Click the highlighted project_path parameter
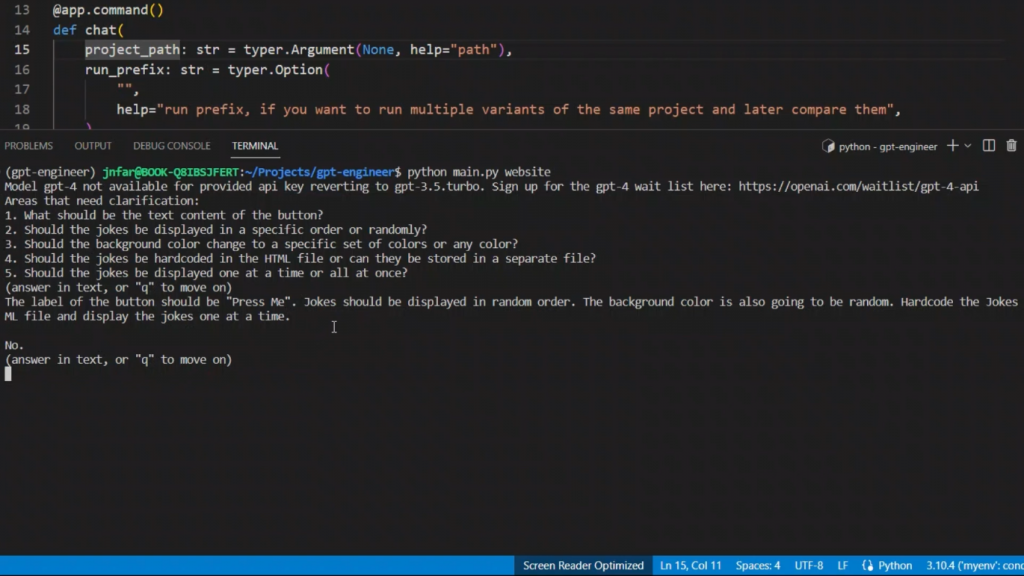Image resolution: width=1024 pixels, height=576 pixels. pyautogui.click(x=132, y=50)
